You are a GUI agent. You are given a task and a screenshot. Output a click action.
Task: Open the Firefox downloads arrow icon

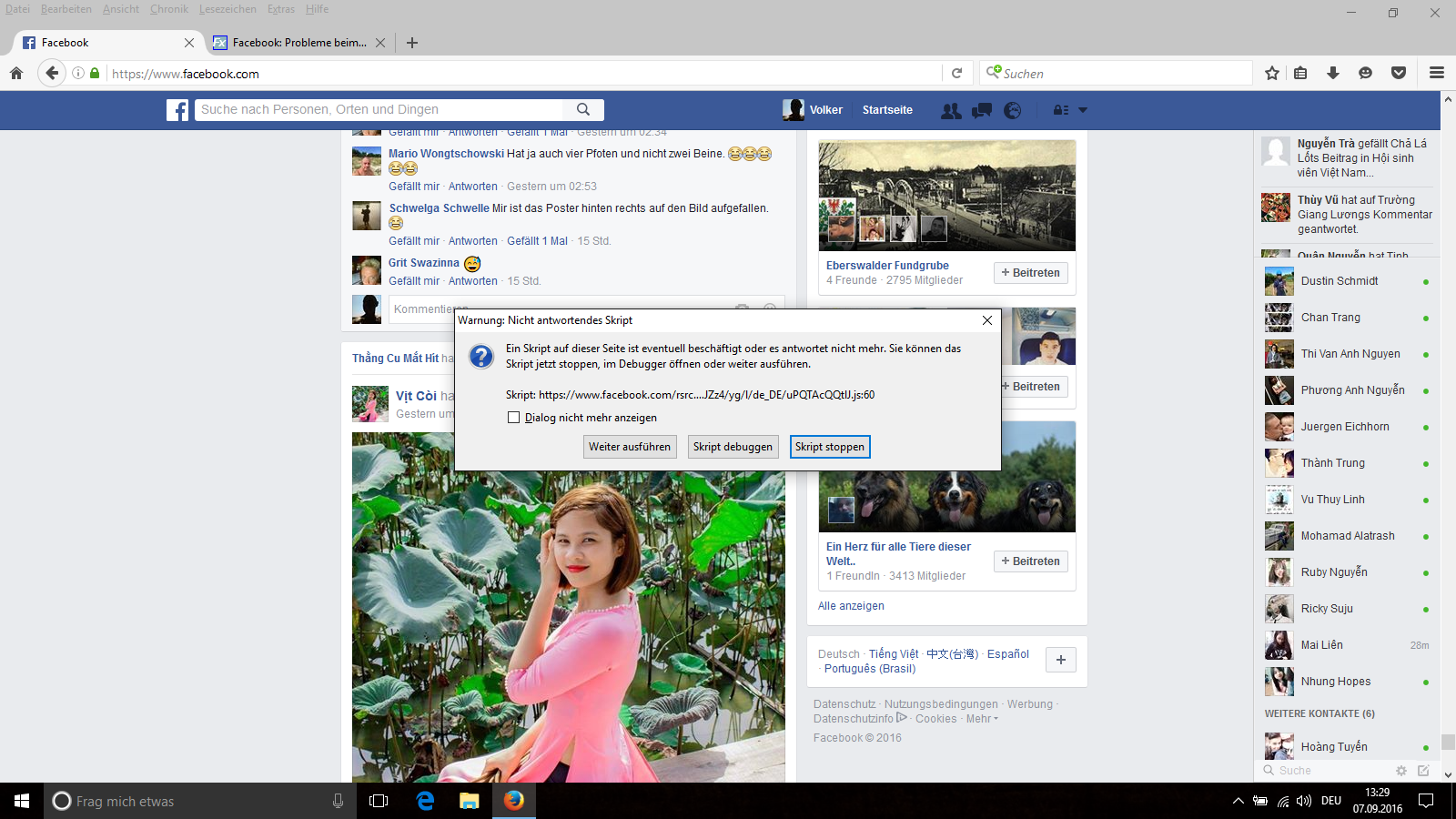(x=1333, y=74)
